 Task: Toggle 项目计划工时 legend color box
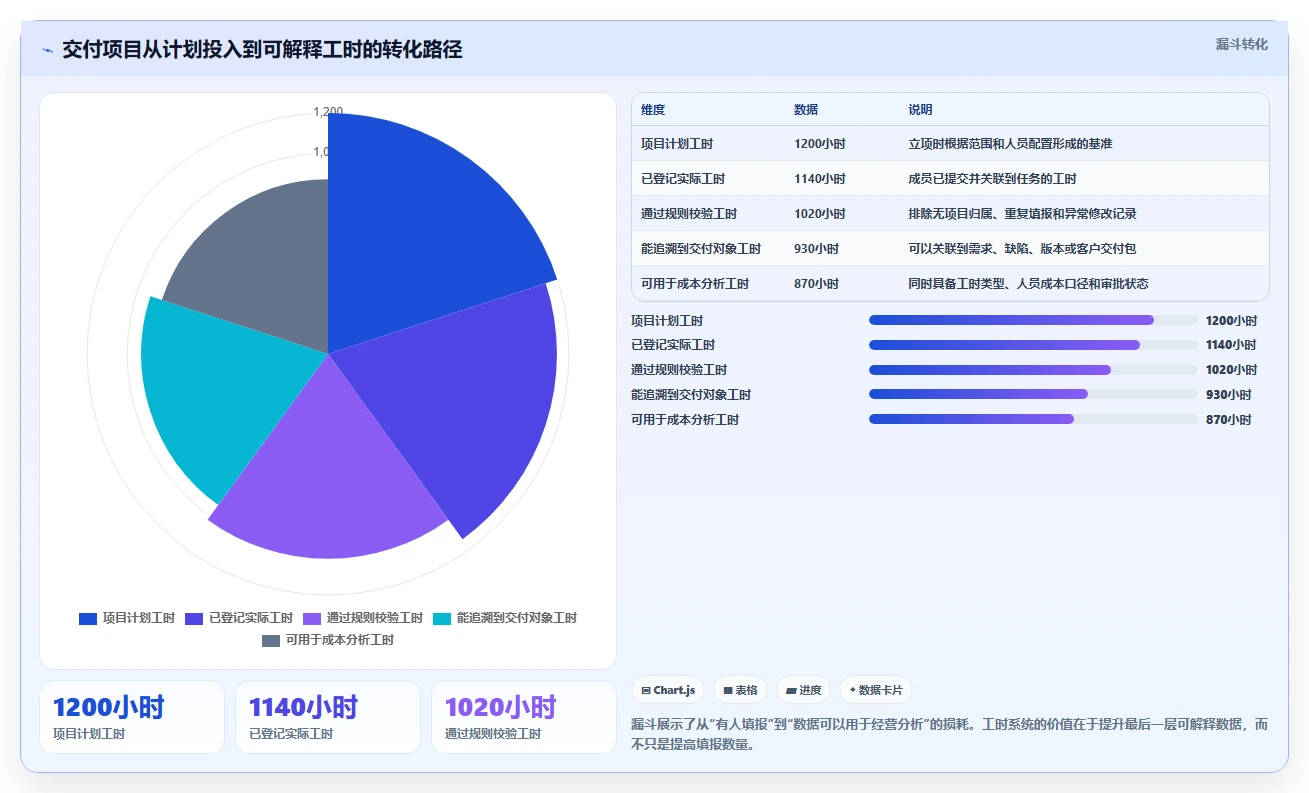[88, 618]
